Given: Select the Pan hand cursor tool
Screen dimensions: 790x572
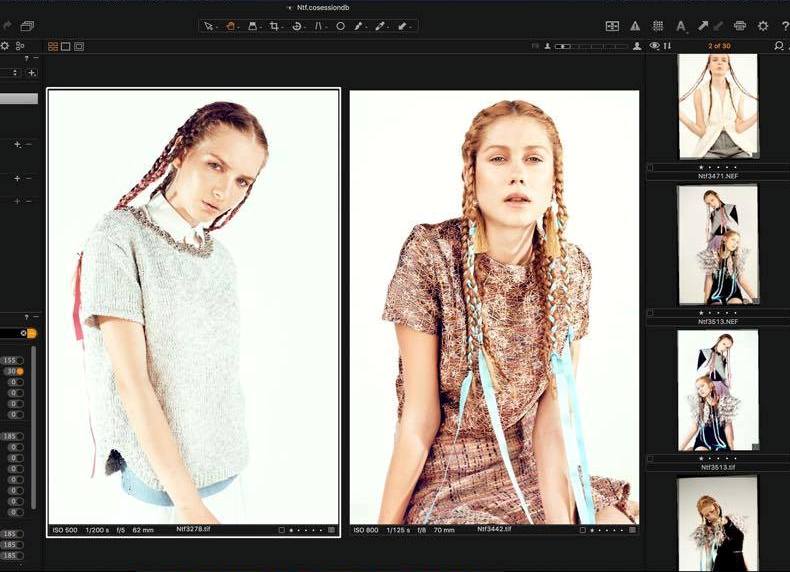Looking at the screenshot, I should coord(230,26).
